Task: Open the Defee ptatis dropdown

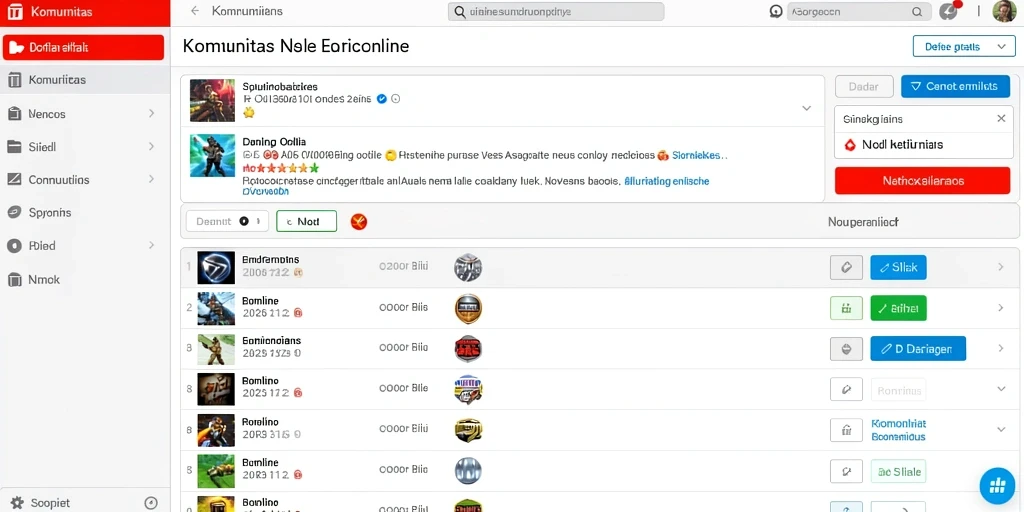Action: tap(964, 47)
